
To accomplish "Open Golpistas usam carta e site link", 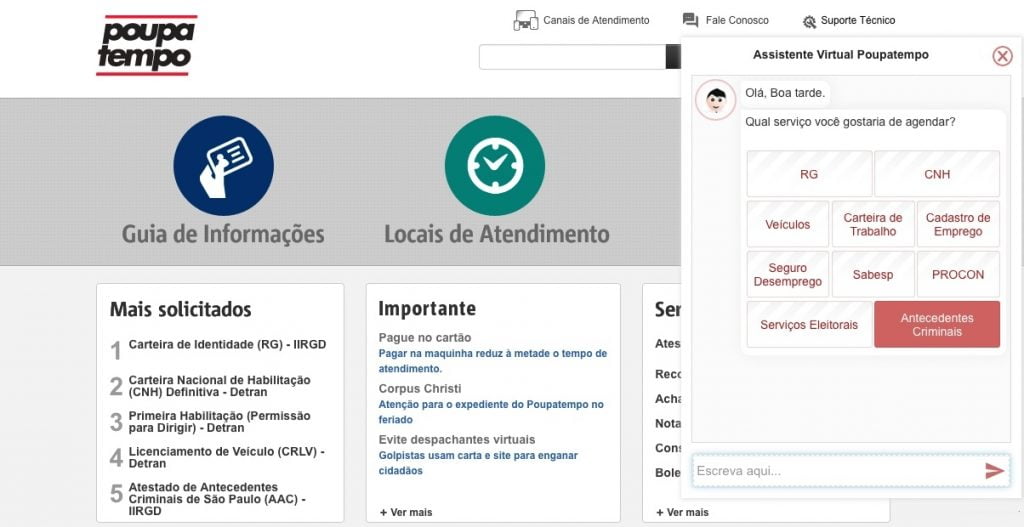I will (478, 463).
